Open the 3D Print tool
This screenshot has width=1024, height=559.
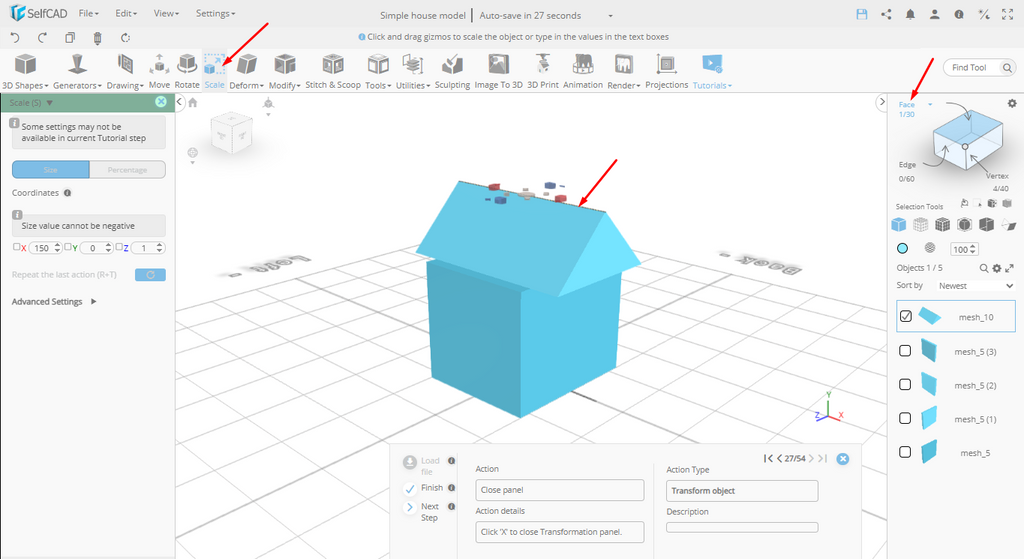click(x=543, y=70)
